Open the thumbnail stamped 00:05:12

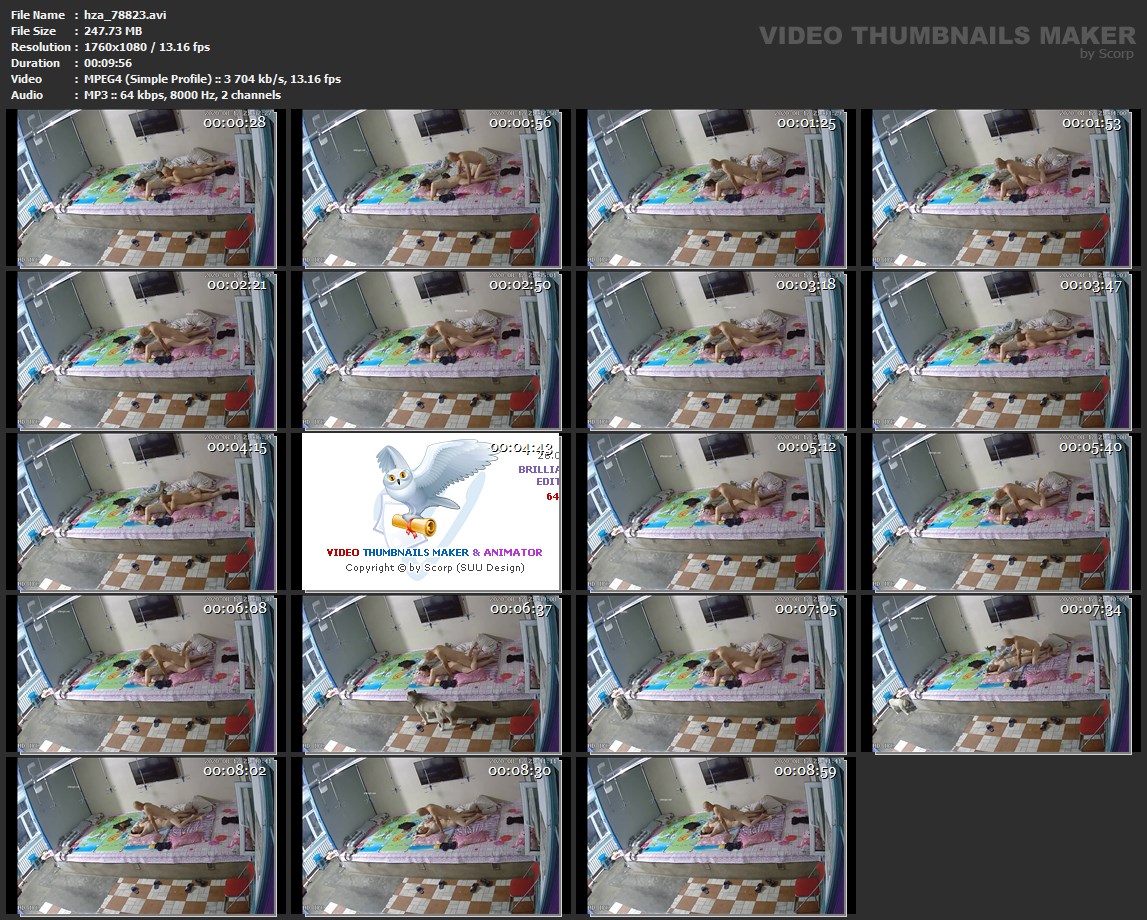716,512
